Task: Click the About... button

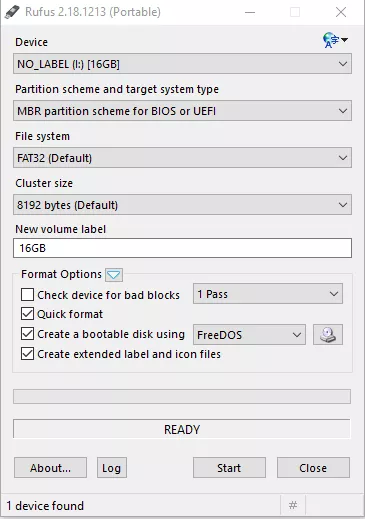Action: point(50,468)
